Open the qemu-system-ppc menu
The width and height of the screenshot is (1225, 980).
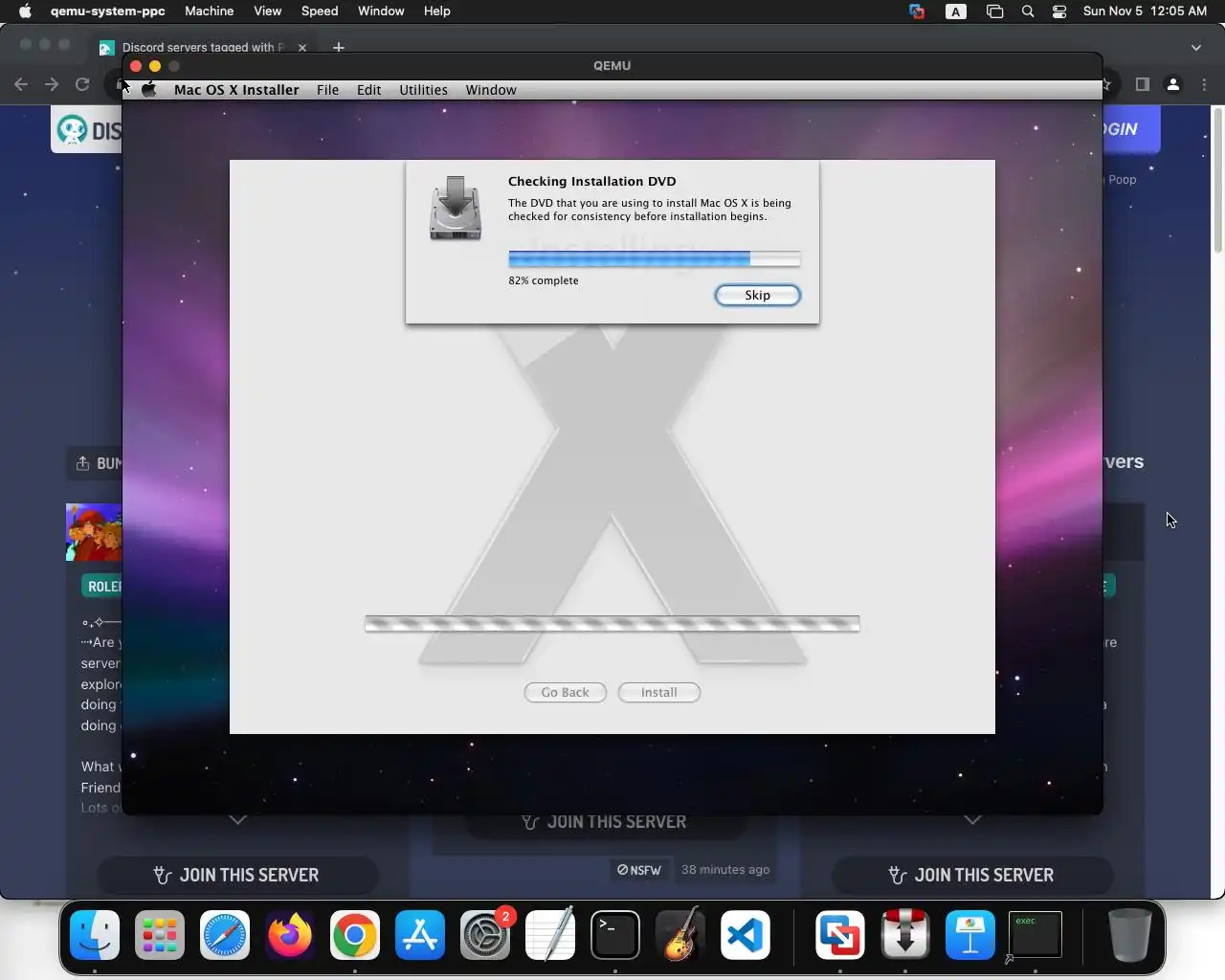pos(107,11)
